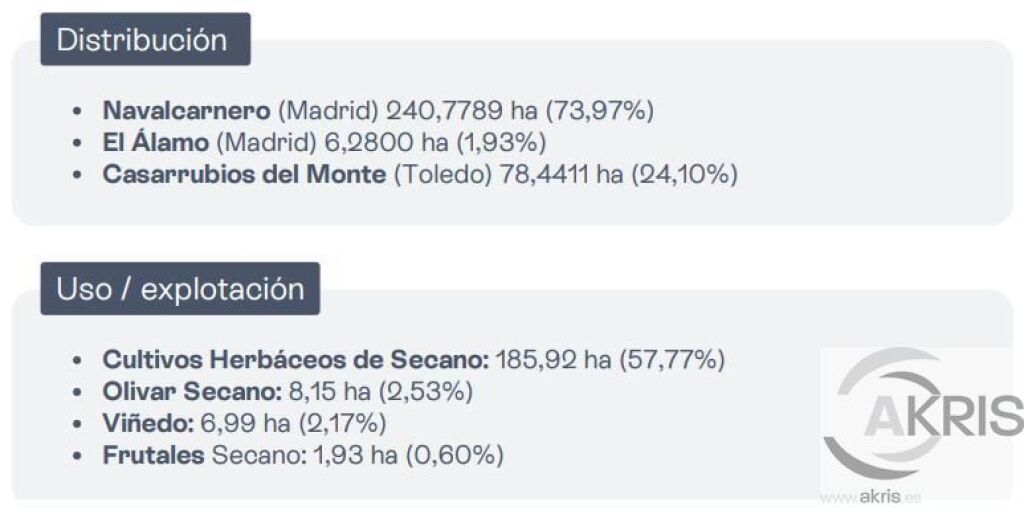This screenshot has height=514, width=1024.
Task: Click the 73,97% percentage
Action: click(600, 110)
